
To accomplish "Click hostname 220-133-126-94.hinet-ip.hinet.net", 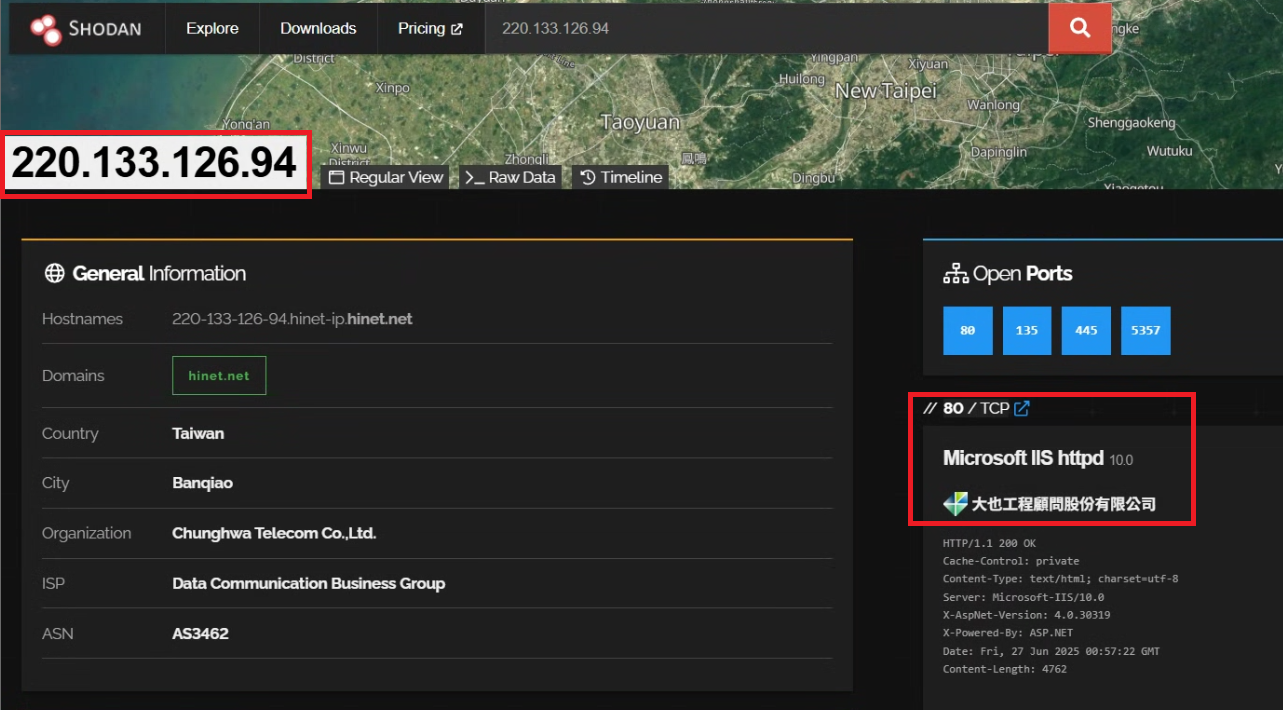I will [x=292, y=319].
